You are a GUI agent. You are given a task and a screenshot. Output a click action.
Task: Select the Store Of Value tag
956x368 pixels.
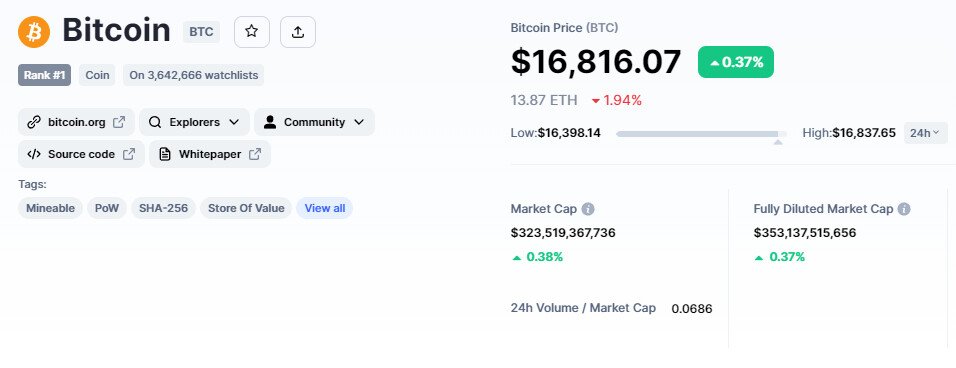246,208
